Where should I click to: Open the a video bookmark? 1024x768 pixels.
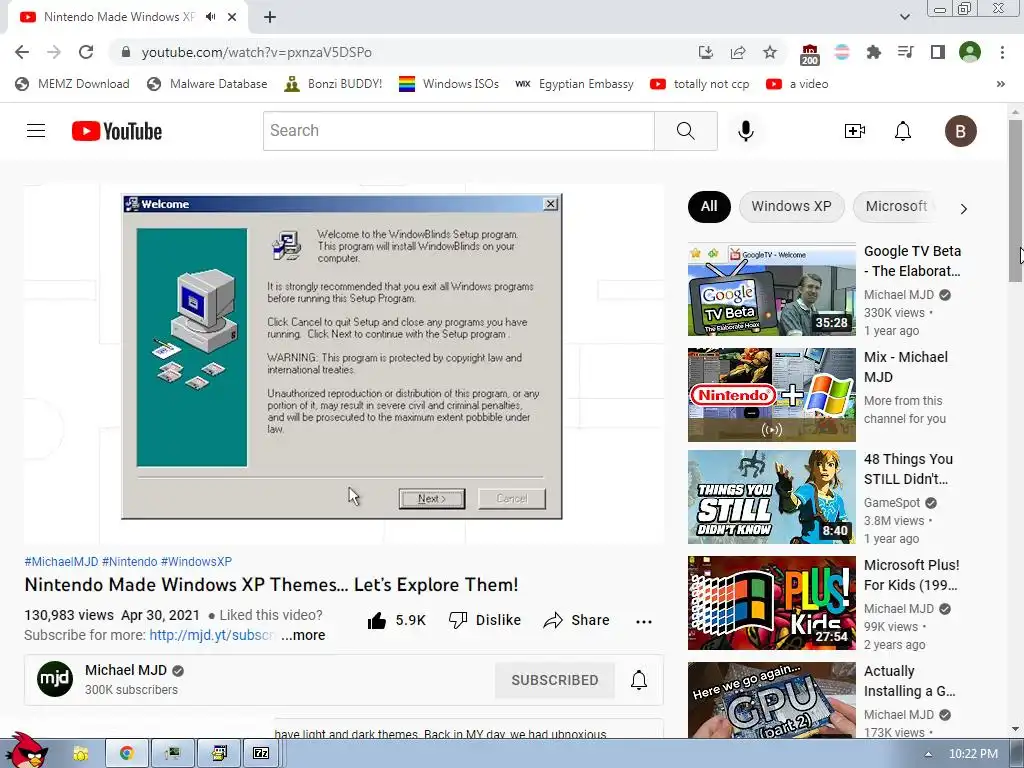797,84
